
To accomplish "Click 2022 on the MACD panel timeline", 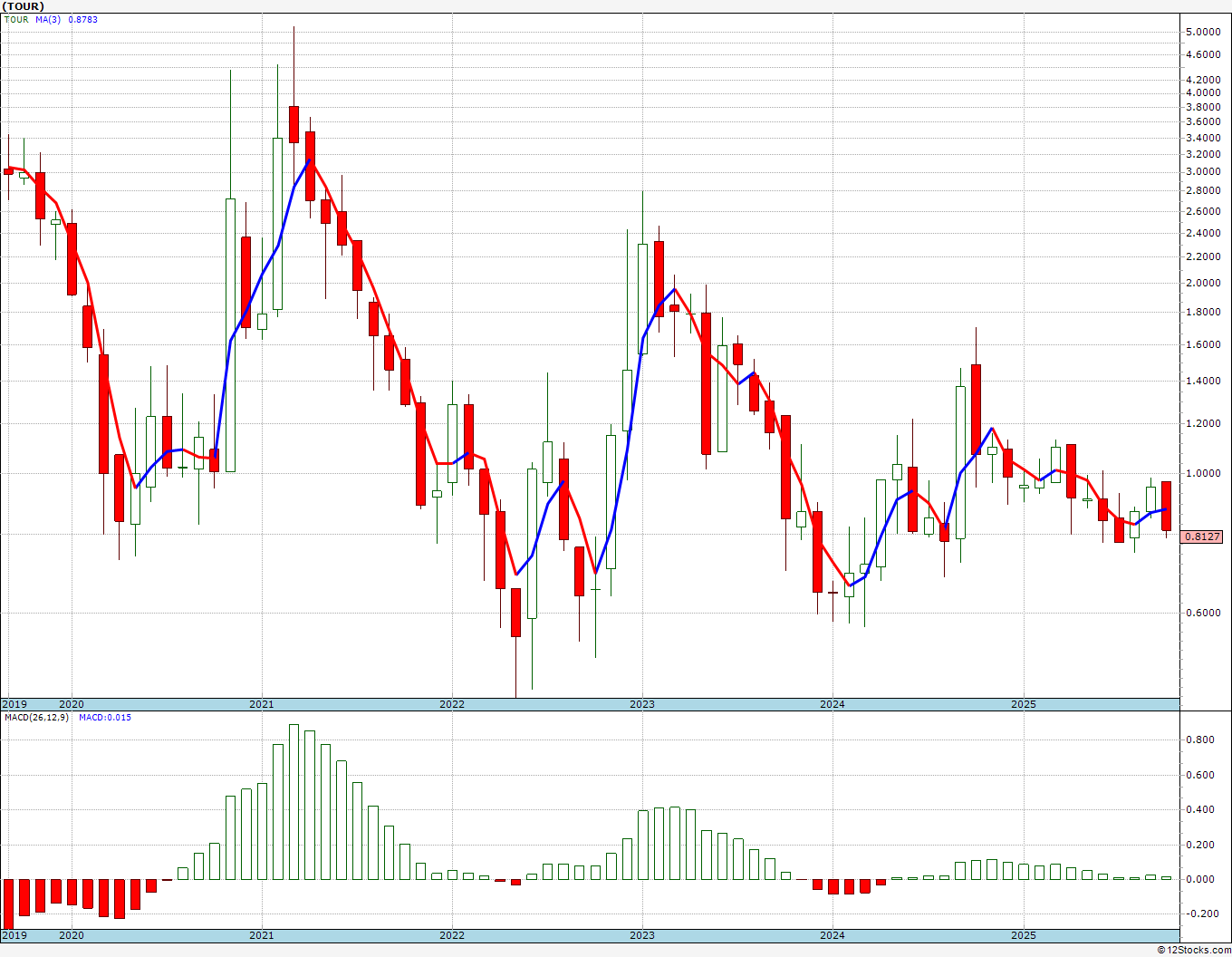I will (x=451, y=935).
